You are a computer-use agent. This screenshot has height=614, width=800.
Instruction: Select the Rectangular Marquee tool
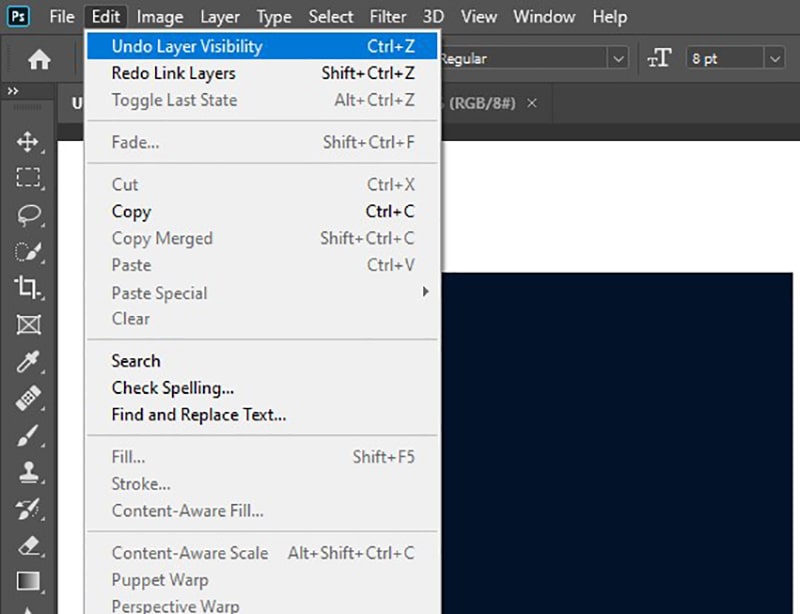(x=27, y=178)
